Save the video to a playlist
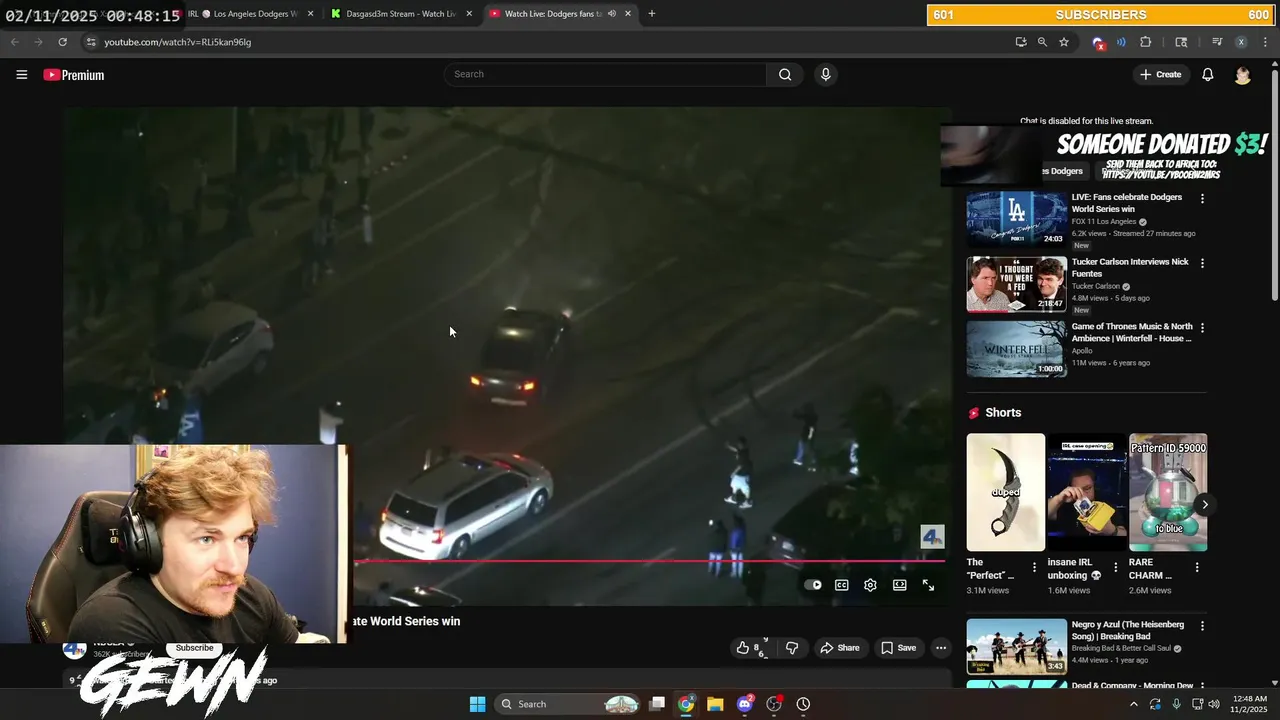Screen dimensions: 1280x720 (x=898, y=648)
